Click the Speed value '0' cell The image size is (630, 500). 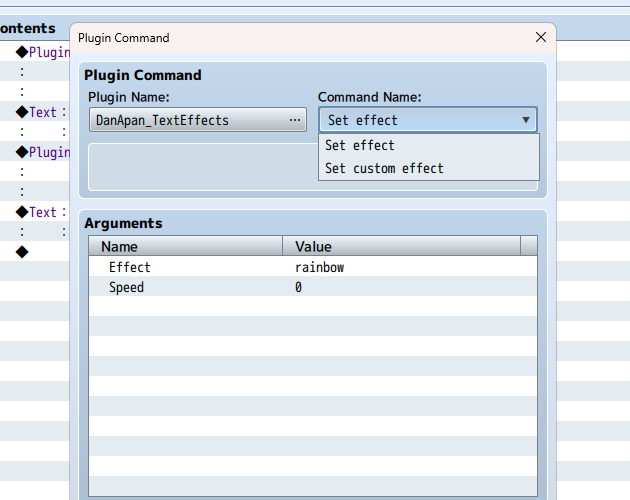pyautogui.click(x=298, y=287)
